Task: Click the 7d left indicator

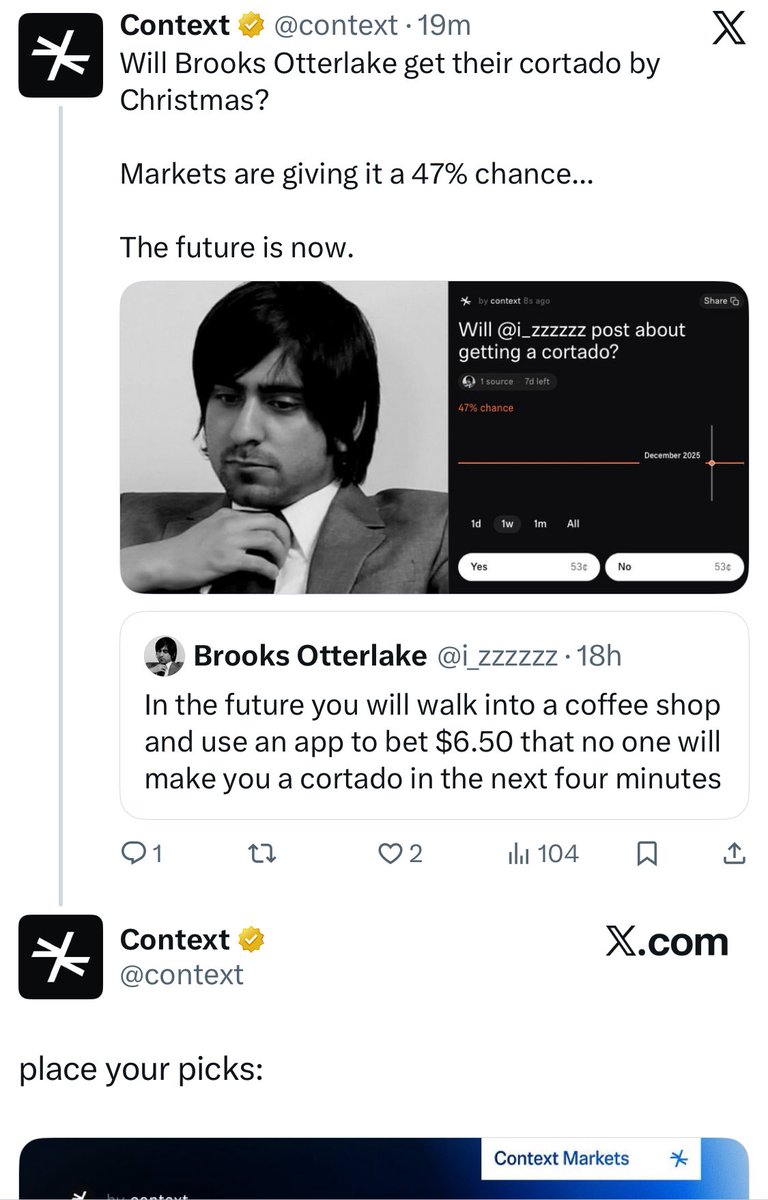Action: [537, 381]
